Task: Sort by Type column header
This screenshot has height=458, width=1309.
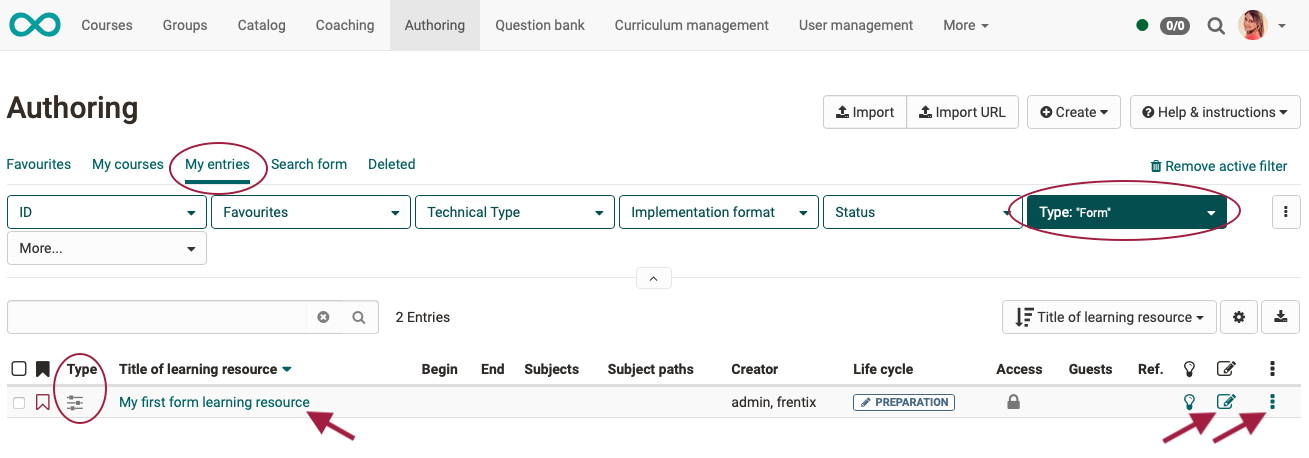Action: pos(82,369)
